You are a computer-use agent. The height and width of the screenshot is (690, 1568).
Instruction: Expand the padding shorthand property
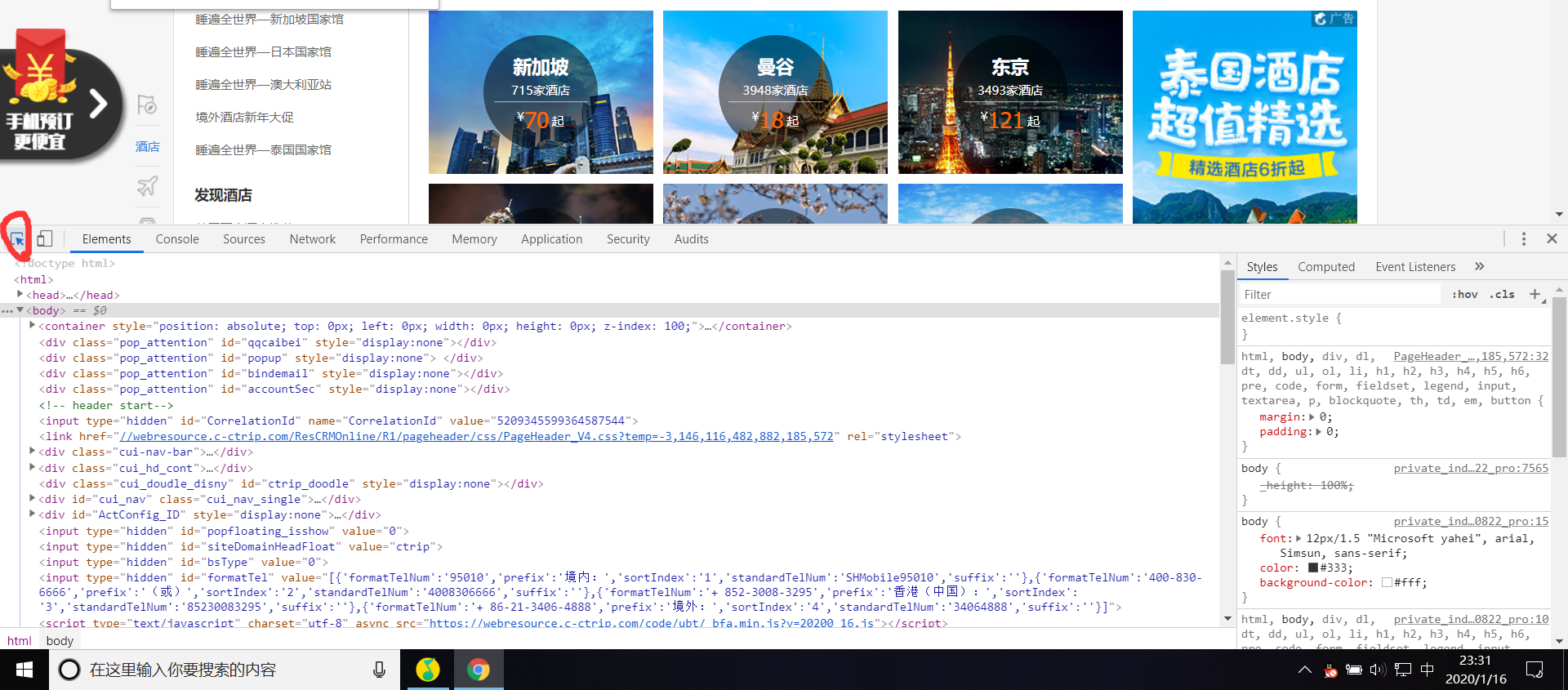point(1319,431)
